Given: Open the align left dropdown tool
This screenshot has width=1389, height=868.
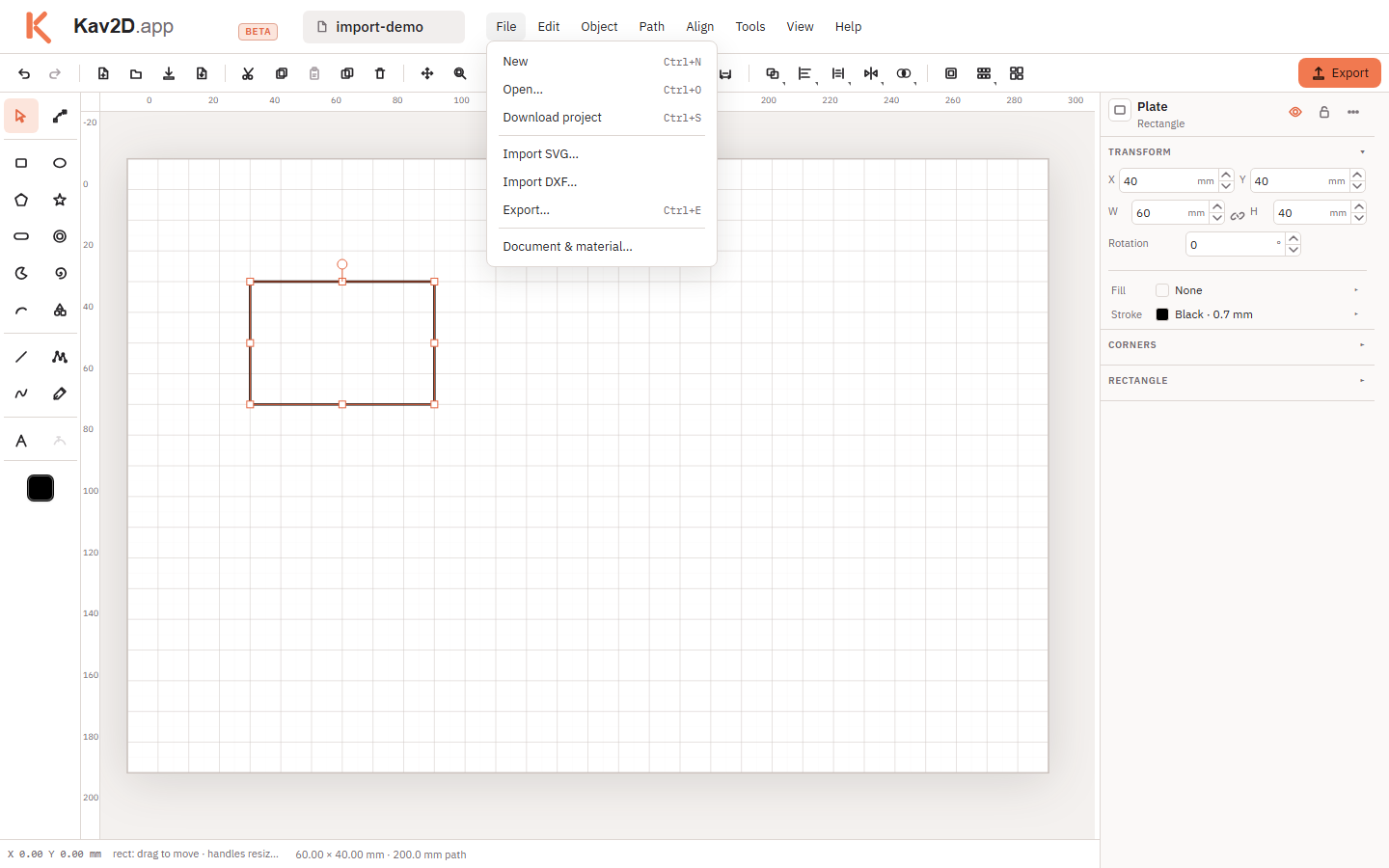Looking at the screenshot, I should pyautogui.click(x=805, y=73).
